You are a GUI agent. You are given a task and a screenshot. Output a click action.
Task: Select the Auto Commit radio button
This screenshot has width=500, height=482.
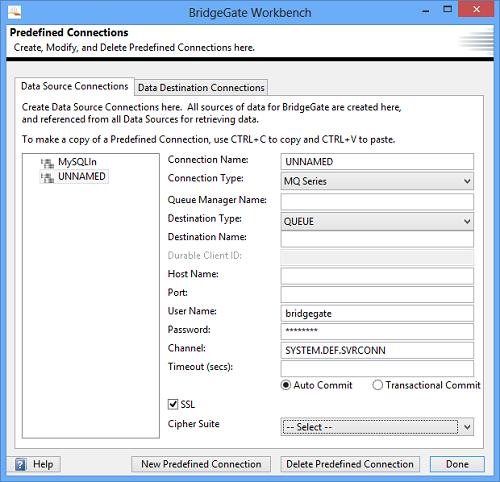[x=286, y=385]
